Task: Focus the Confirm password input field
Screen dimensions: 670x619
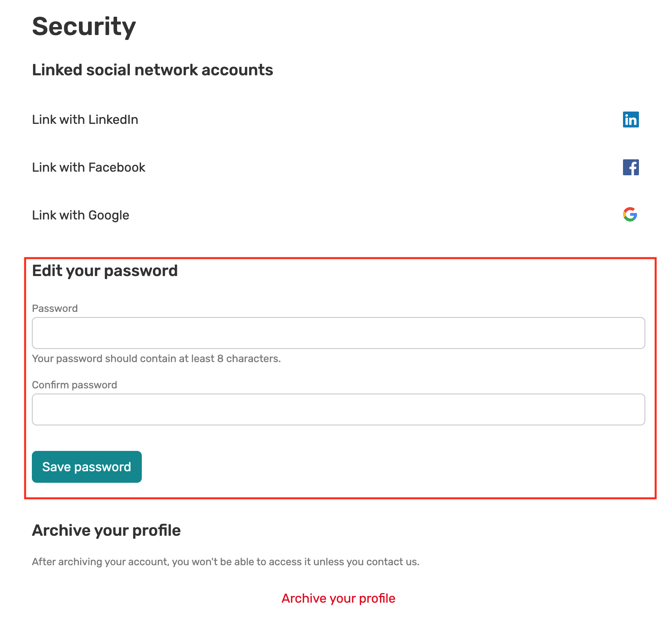Action: 338,409
